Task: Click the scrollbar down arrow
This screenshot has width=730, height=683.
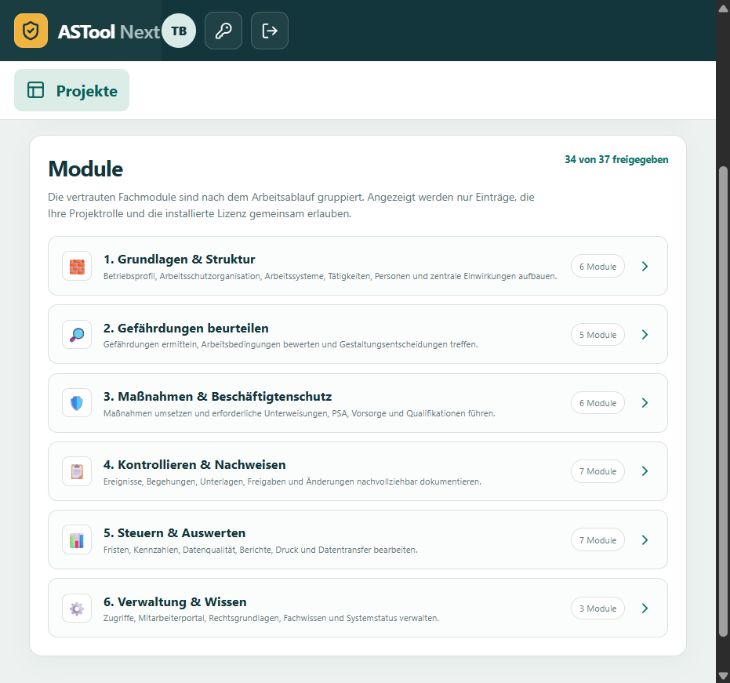Action: [x=723, y=676]
